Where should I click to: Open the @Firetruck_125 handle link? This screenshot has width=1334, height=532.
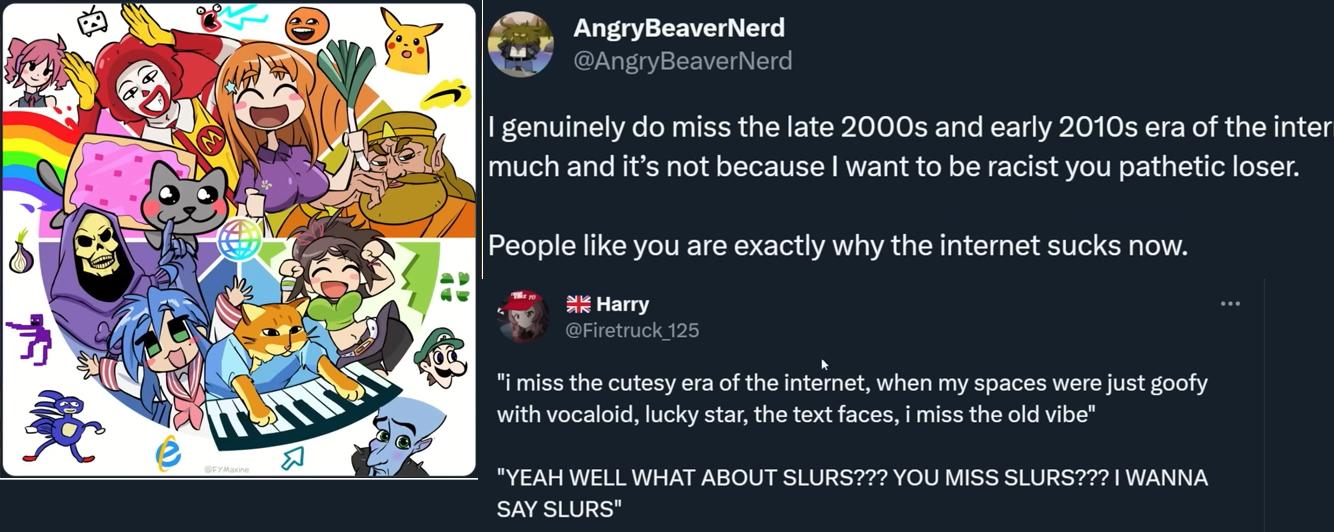pyautogui.click(x=632, y=330)
